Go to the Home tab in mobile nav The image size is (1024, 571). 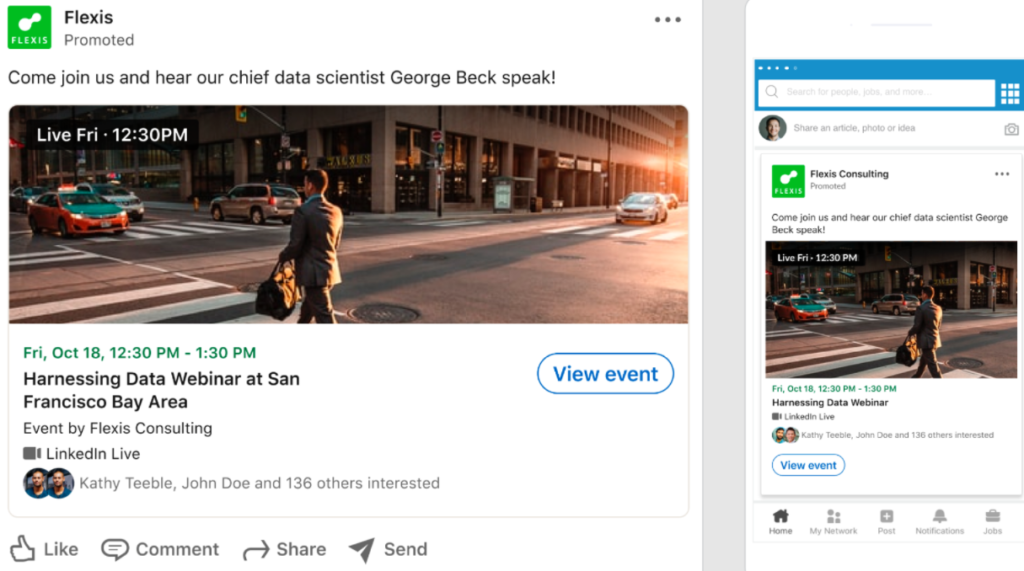coord(781,521)
